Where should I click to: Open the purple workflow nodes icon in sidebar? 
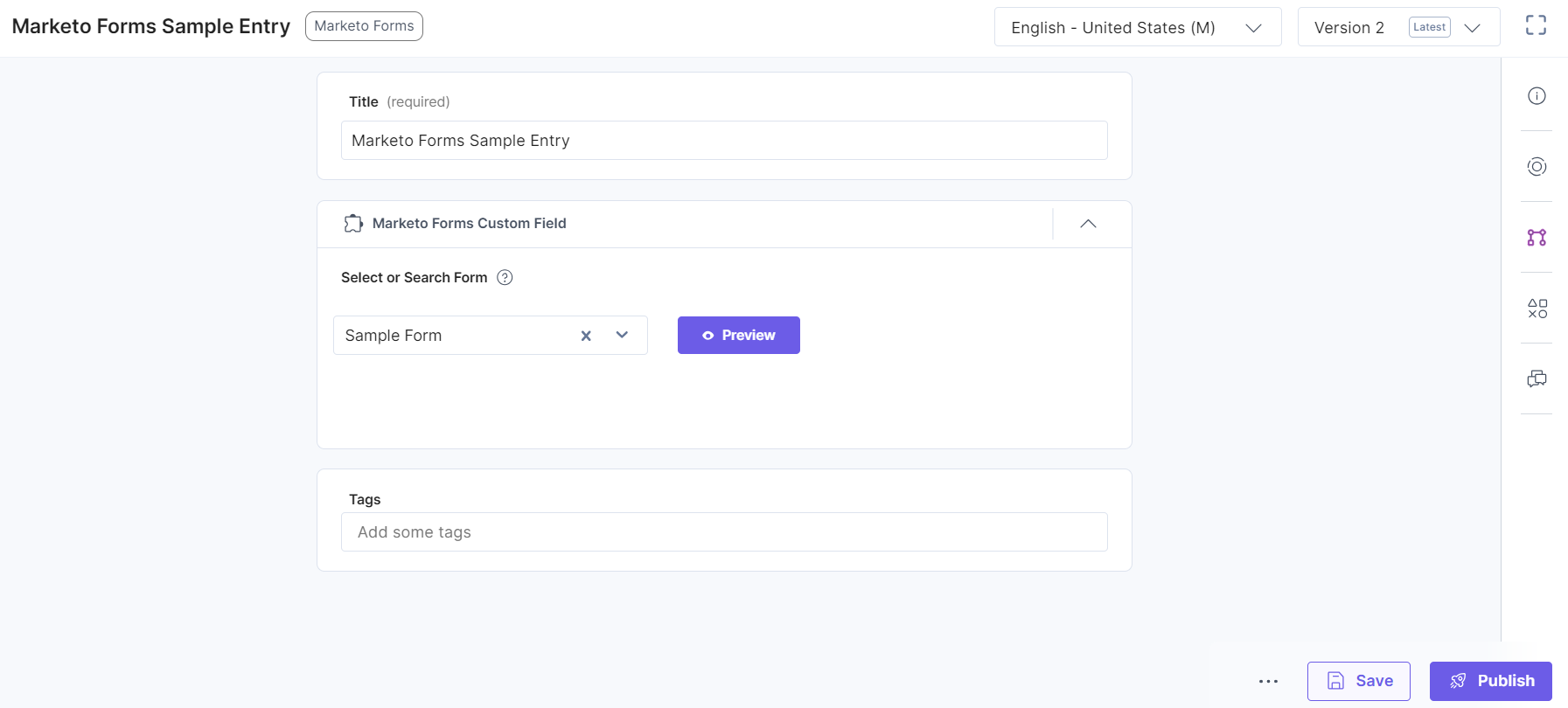pyautogui.click(x=1537, y=237)
